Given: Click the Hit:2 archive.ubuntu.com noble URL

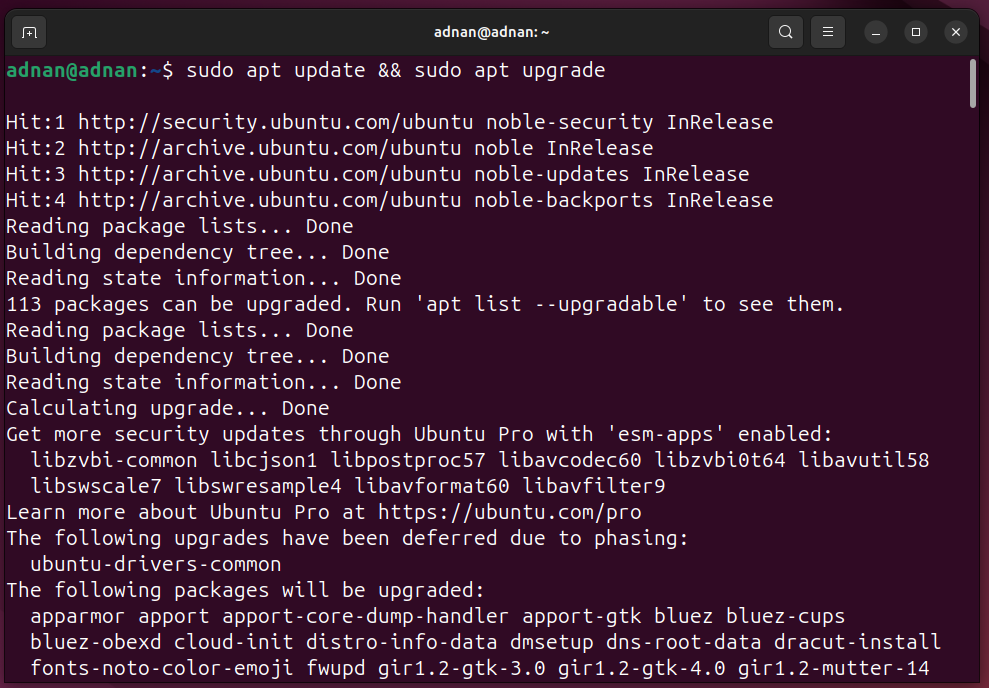Looking at the screenshot, I should 269,148.
